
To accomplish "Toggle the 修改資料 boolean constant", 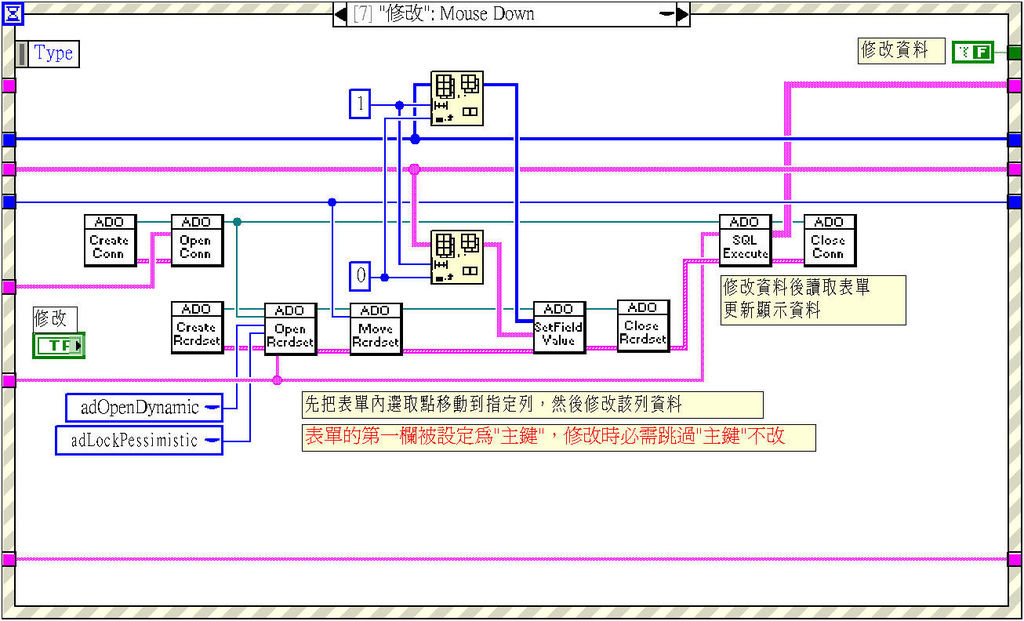I will point(972,52).
